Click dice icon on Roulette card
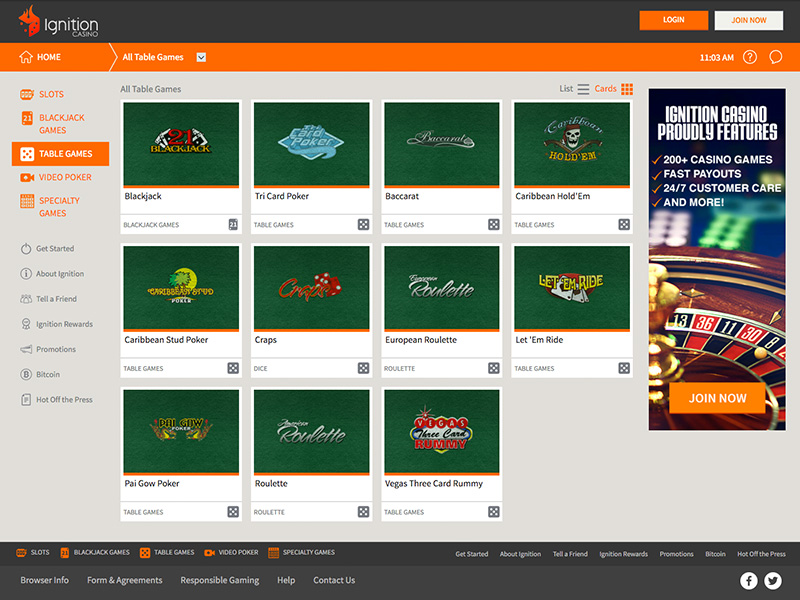 coord(363,512)
